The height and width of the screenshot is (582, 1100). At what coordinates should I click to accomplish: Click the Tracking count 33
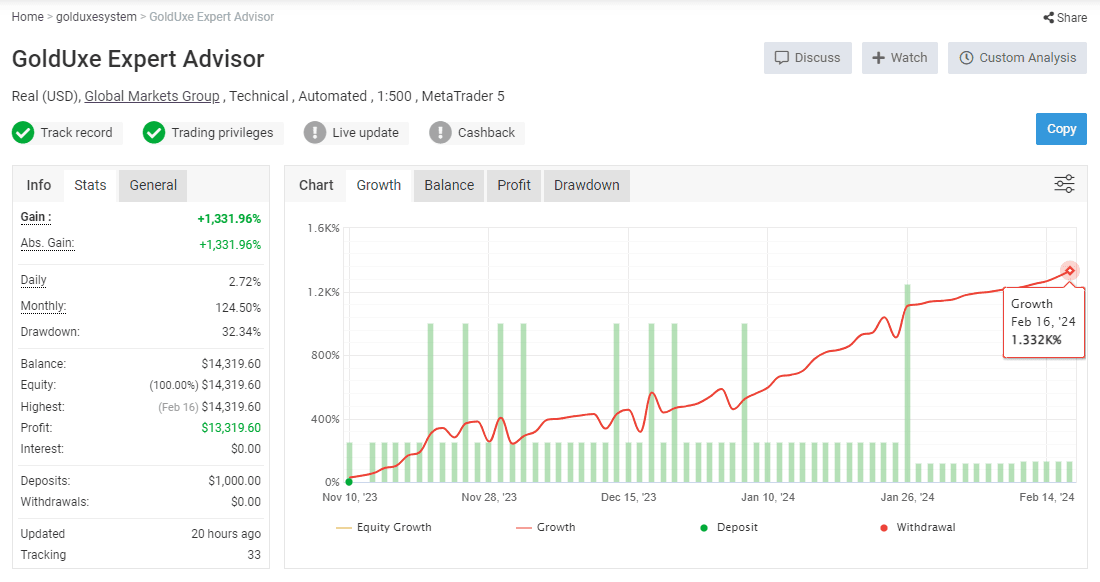[254, 555]
